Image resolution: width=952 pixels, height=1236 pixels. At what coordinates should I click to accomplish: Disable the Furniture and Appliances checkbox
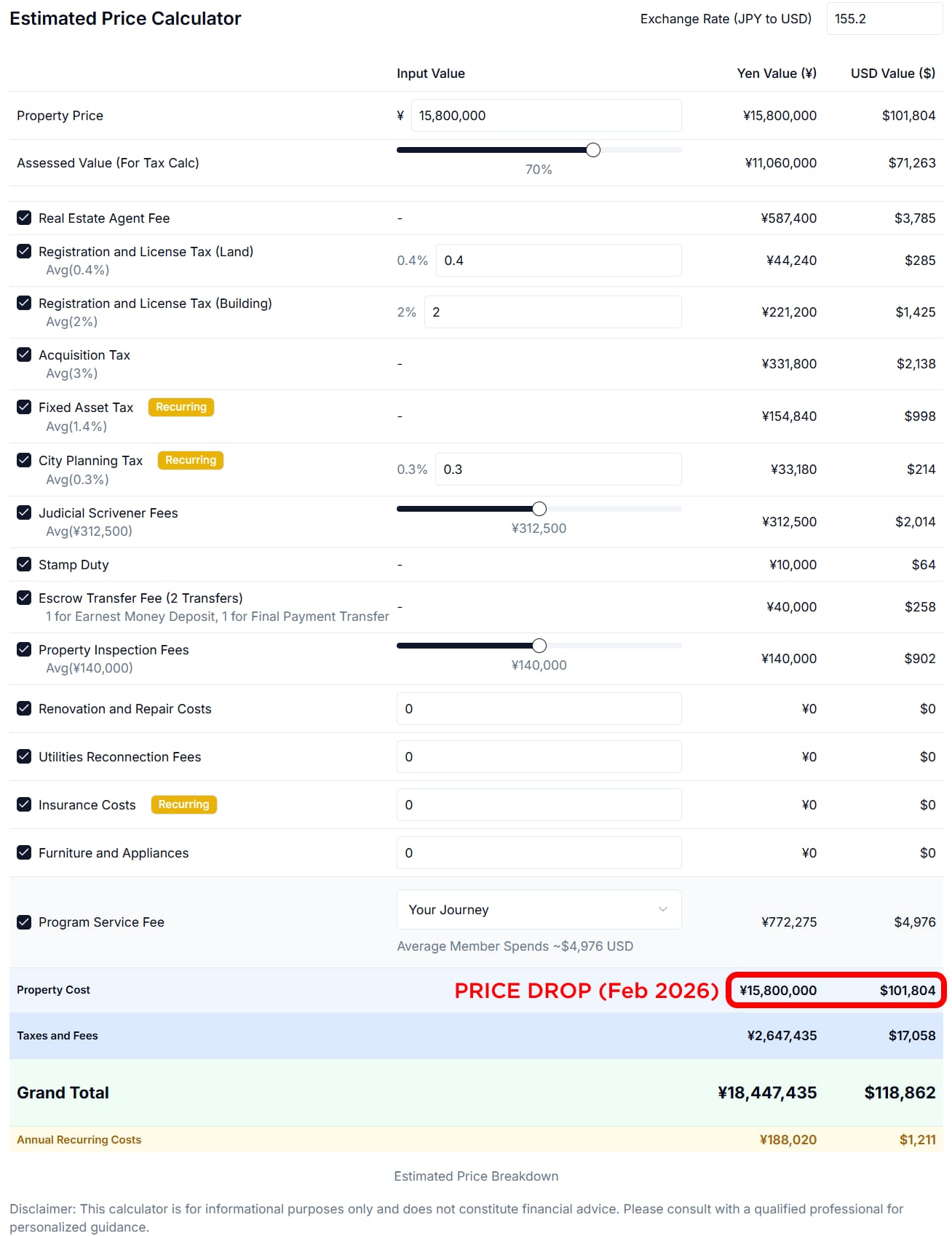[24, 852]
